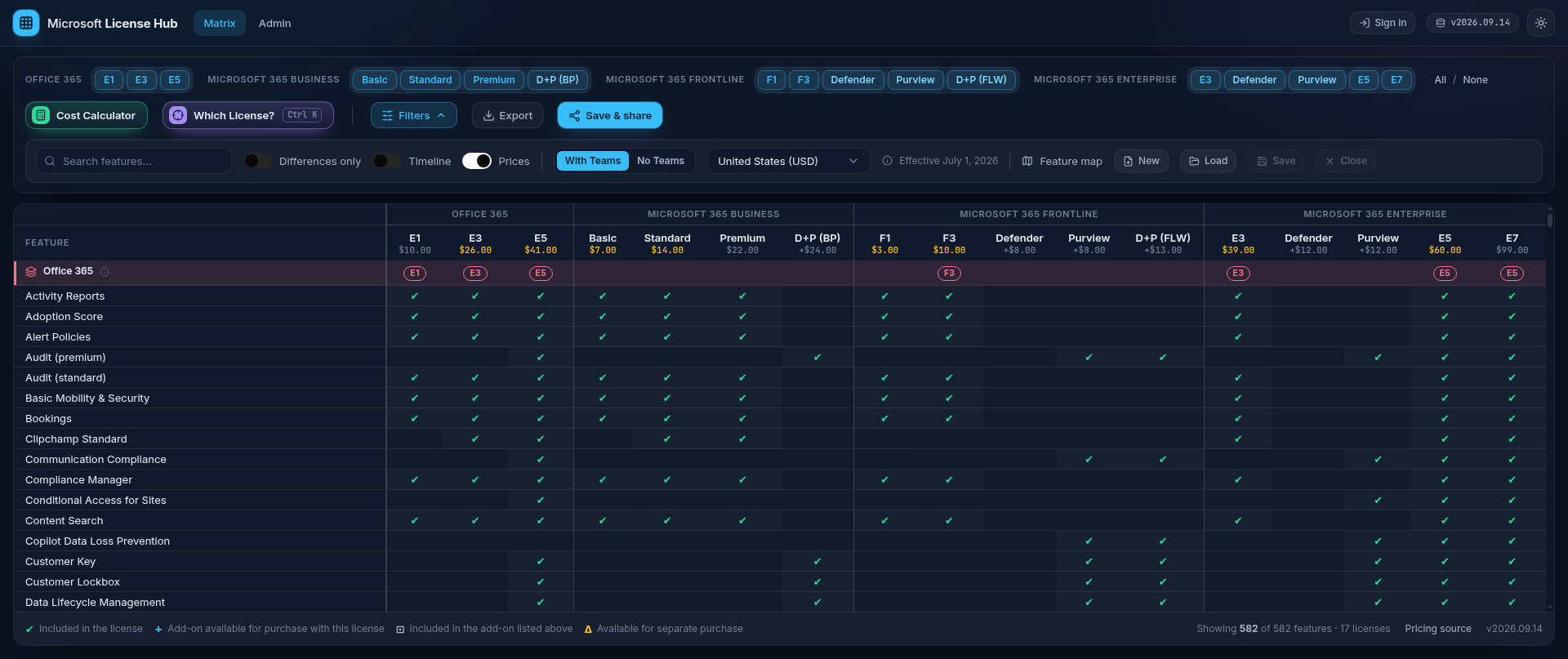
Task: Click the Effective July 1, 2026 info icon
Action: [x=887, y=161]
